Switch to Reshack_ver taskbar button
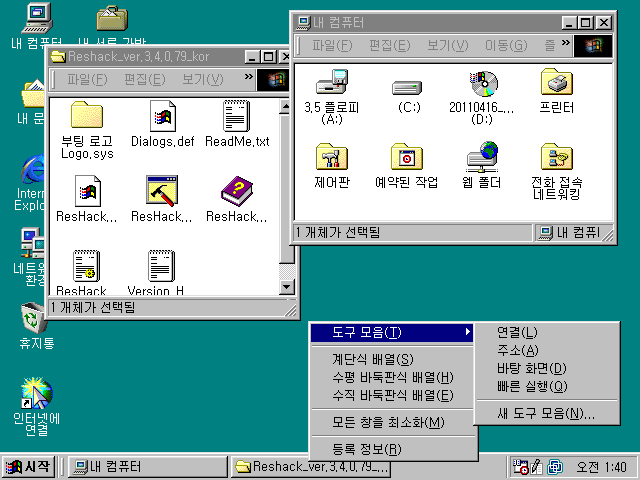Screen dimensions: 640x480 (x=313, y=467)
